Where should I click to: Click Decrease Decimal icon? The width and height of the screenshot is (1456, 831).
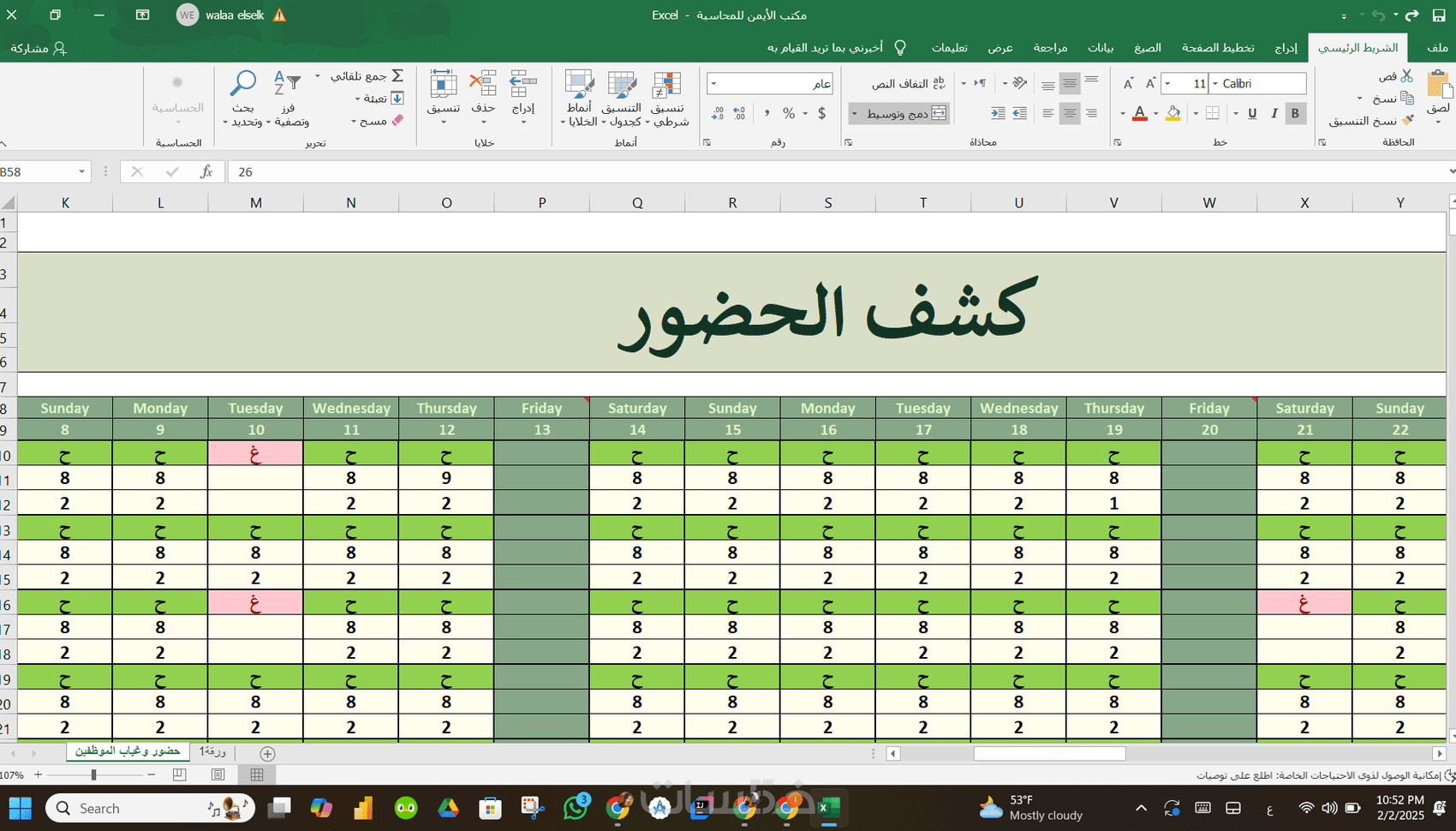click(718, 113)
